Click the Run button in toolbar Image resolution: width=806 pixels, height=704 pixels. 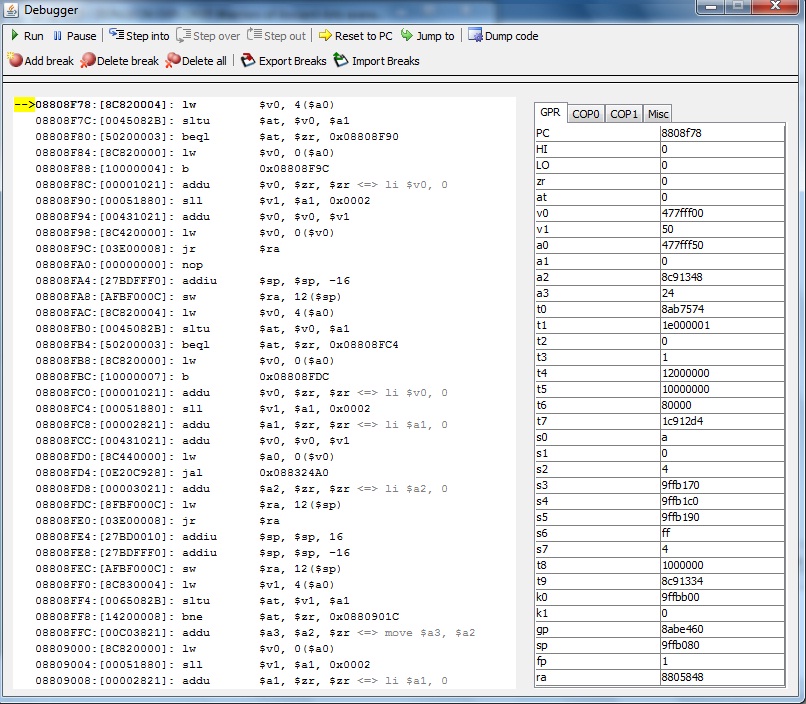[x=26, y=36]
